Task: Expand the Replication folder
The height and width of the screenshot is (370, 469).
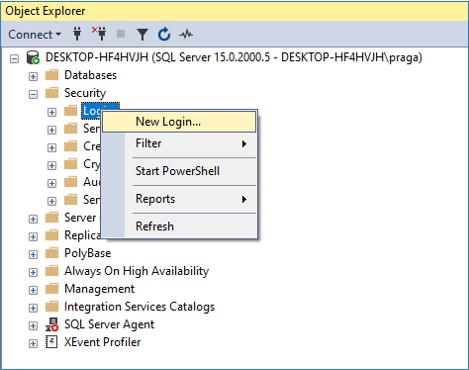Action: point(33,237)
